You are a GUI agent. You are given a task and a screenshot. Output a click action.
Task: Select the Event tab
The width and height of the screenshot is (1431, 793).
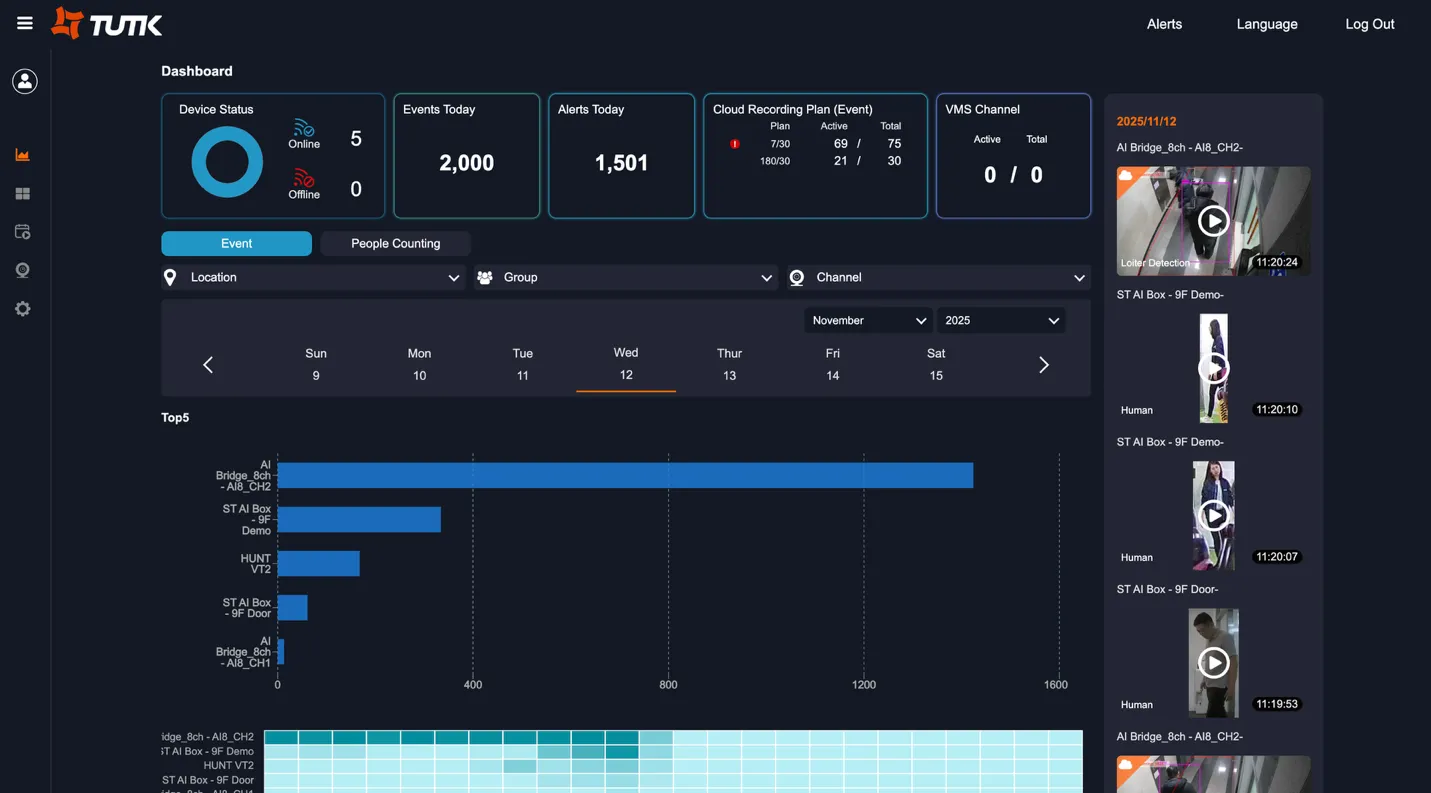[x=236, y=243]
